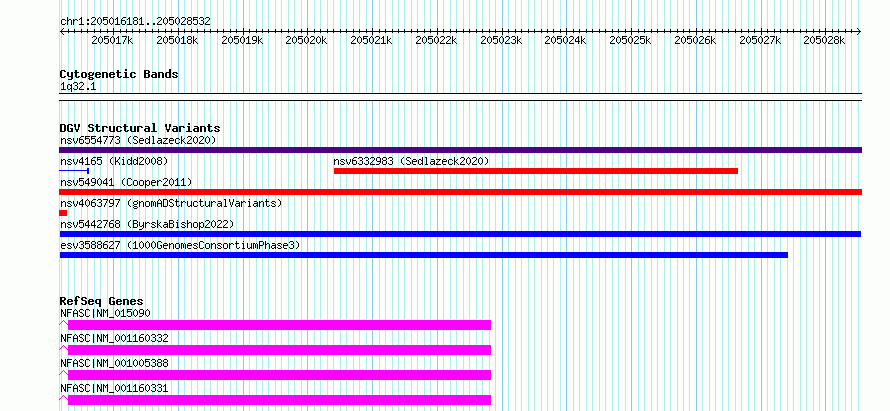Click the nsv549041 (Cooper2011) label
Image resolution: width=890 pixels, height=411 pixels.
point(126,182)
